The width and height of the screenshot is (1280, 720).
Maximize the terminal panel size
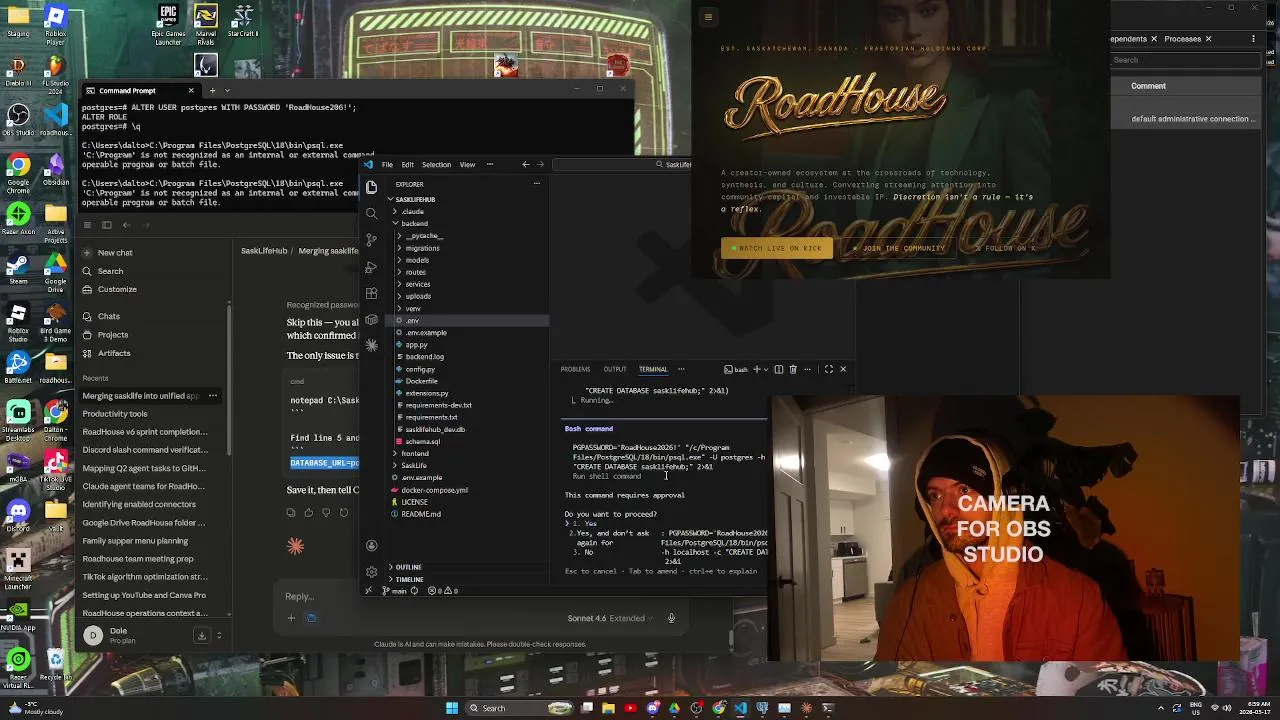[828, 369]
